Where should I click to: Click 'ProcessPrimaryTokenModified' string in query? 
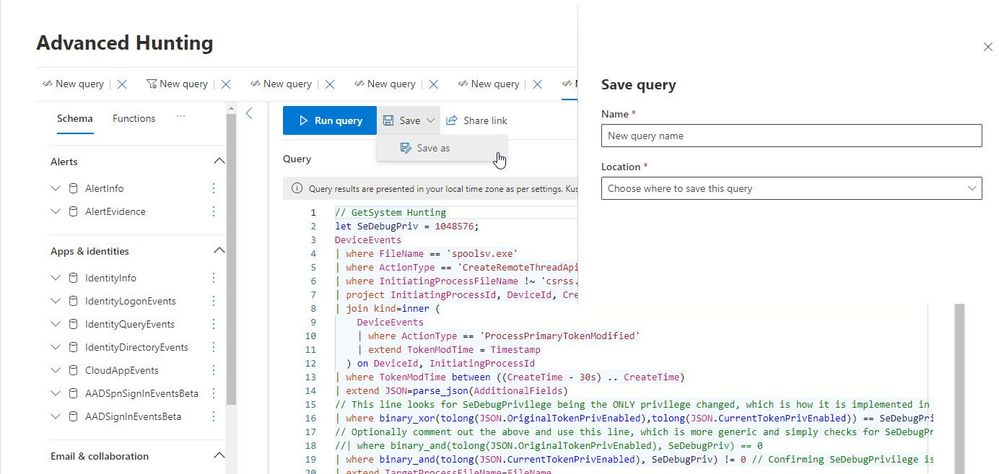[x=560, y=336]
